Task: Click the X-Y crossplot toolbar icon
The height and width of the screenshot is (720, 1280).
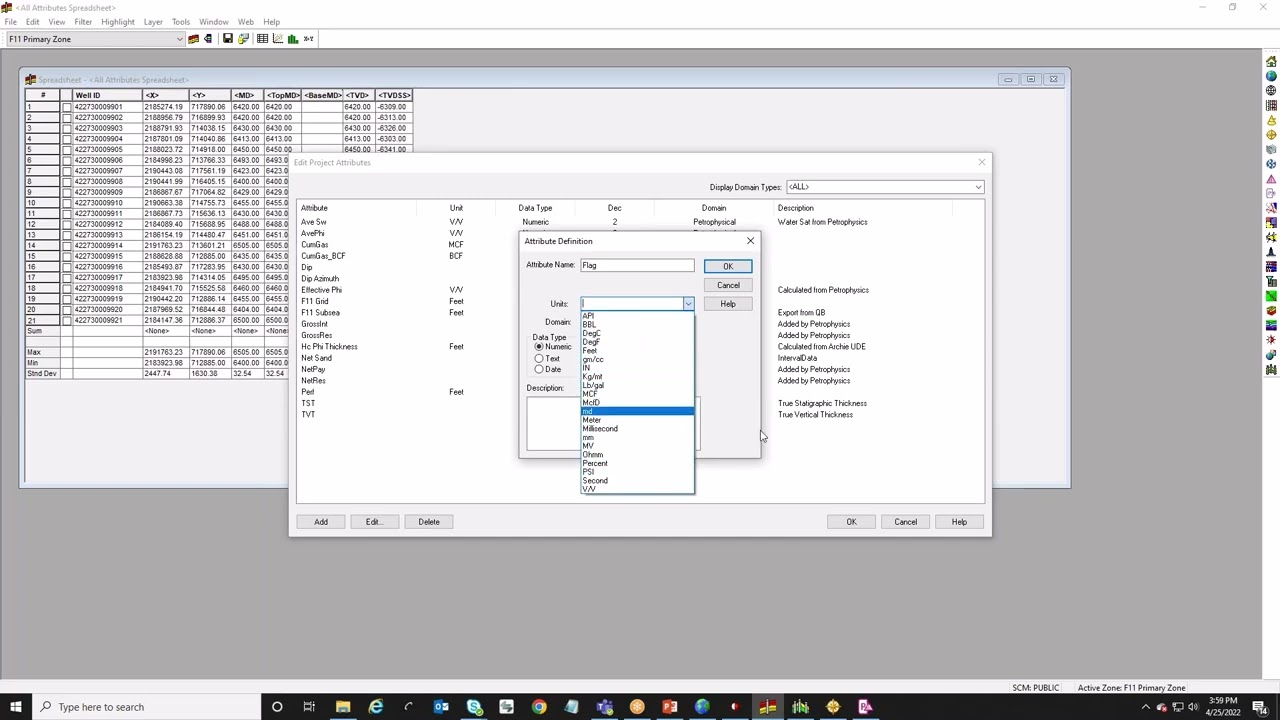Action: point(309,39)
